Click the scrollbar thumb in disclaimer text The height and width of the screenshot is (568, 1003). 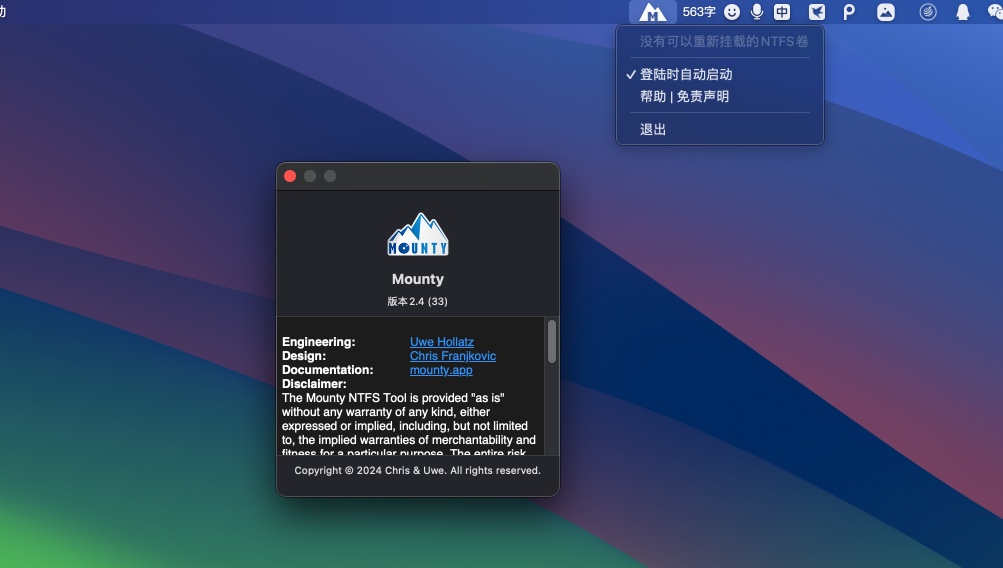(551, 342)
